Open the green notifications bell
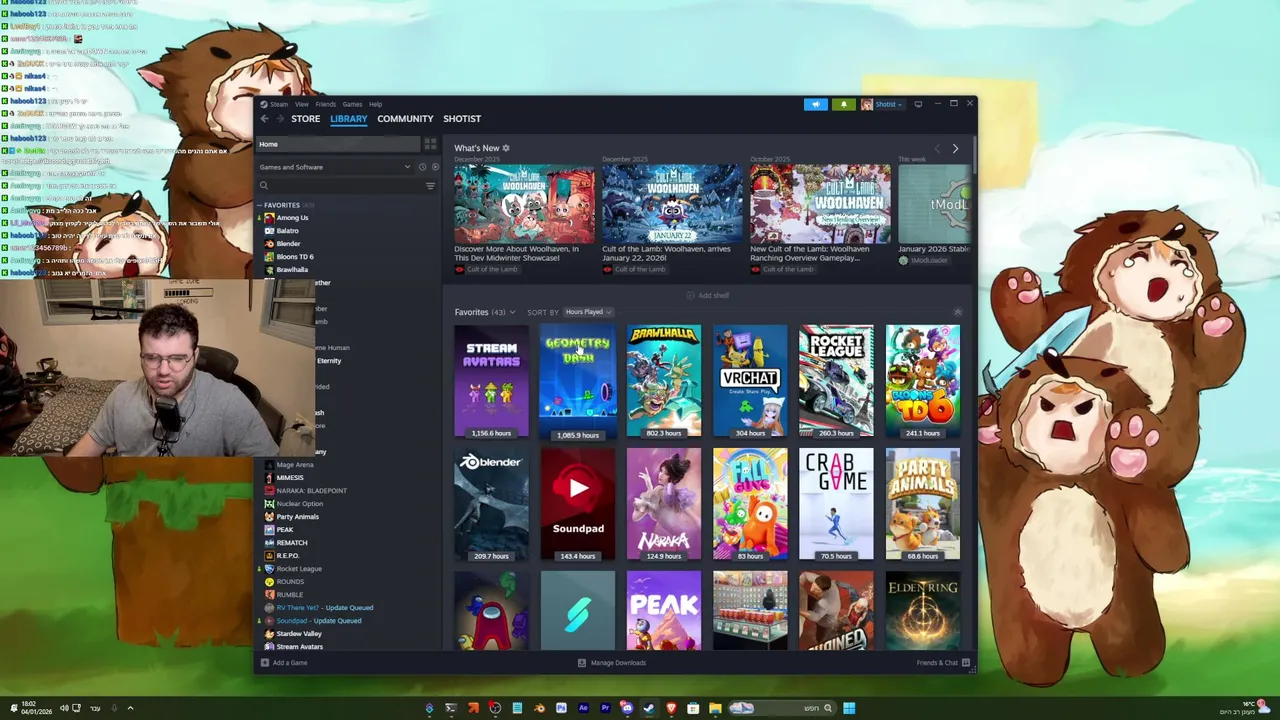Viewport: 1280px width, 720px height. (x=843, y=104)
